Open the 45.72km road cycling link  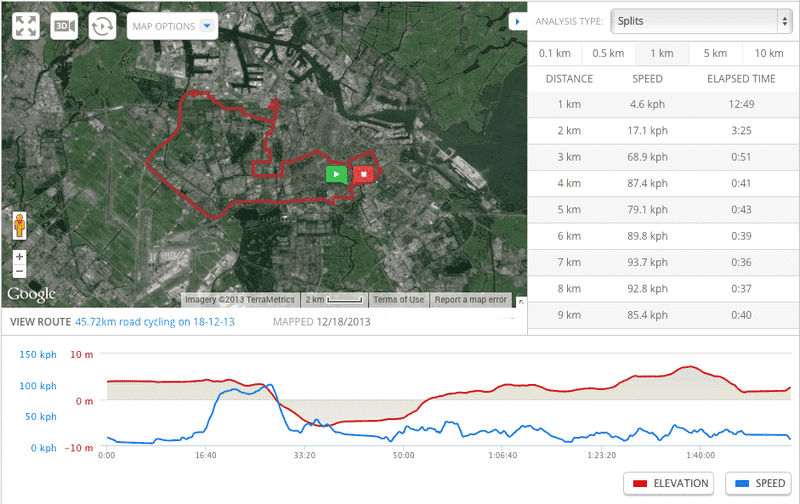[x=154, y=322]
